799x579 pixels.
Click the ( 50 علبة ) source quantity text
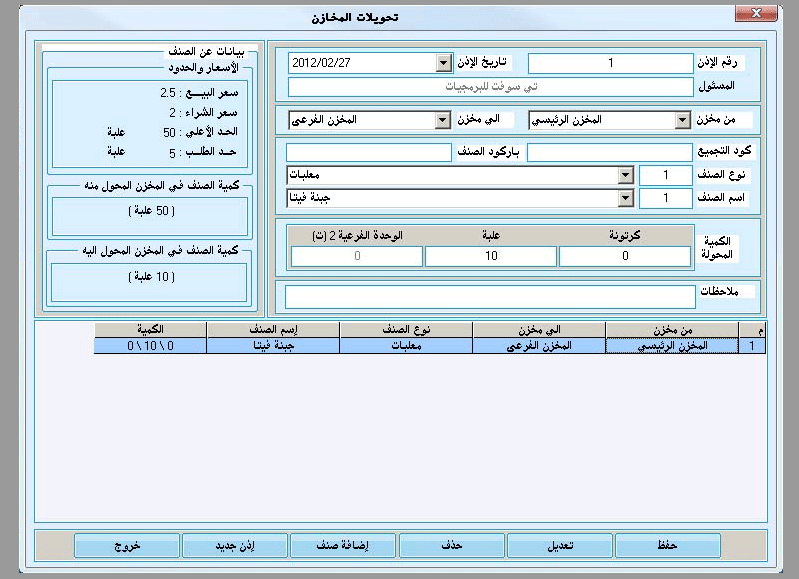(151, 210)
